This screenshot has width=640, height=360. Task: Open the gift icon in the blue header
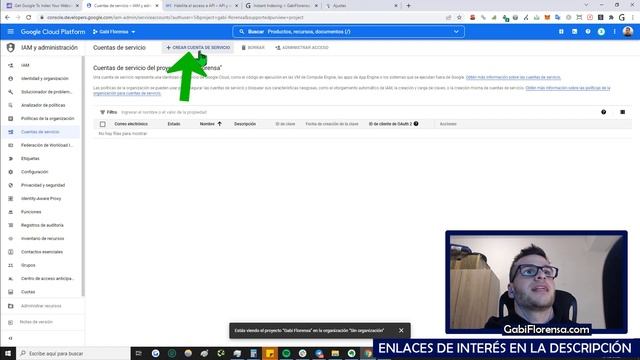561,31
